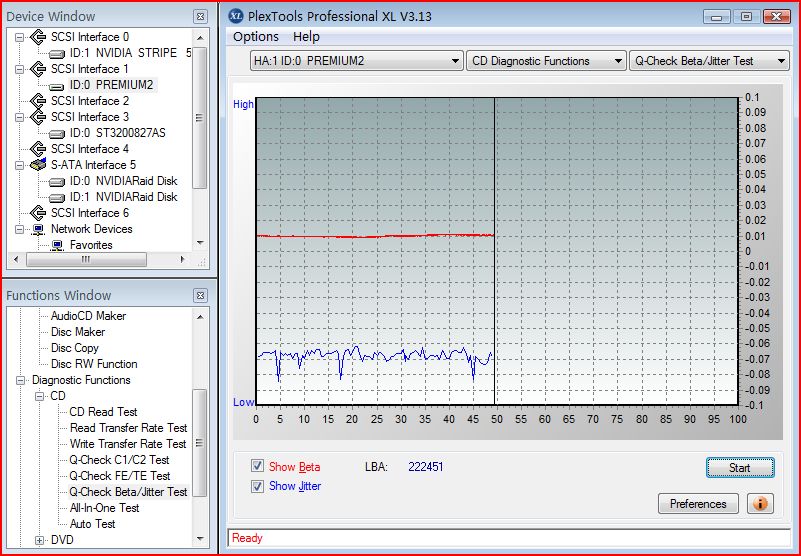Screen dimensions: 801x556
Task: Select Disc Copy function
Action: [75, 348]
